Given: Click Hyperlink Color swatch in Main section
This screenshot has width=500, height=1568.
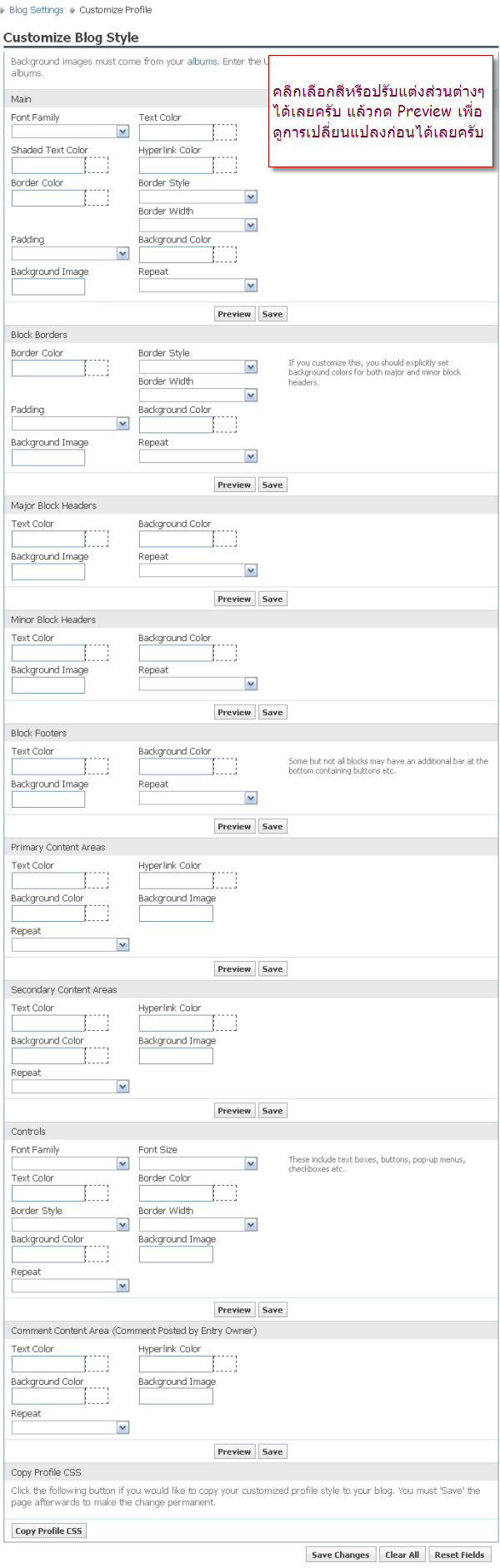Looking at the screenshot, I should (225, 165).
